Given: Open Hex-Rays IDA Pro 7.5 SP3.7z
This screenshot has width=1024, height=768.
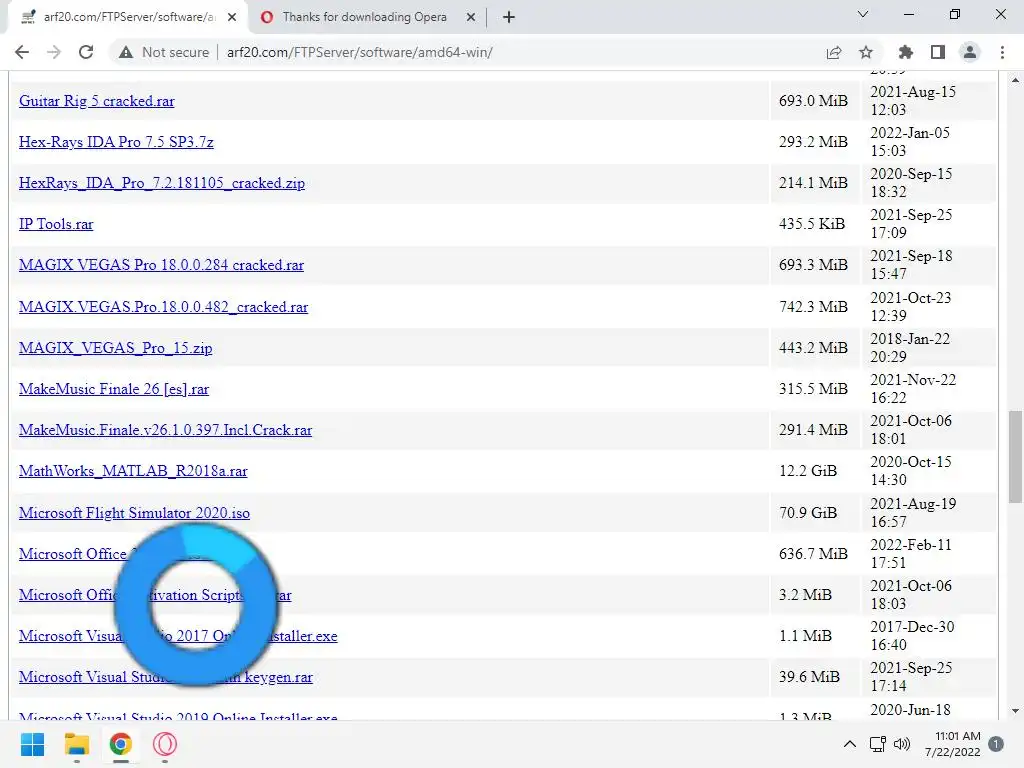Looking at the screenshot, I should (116, 142).
